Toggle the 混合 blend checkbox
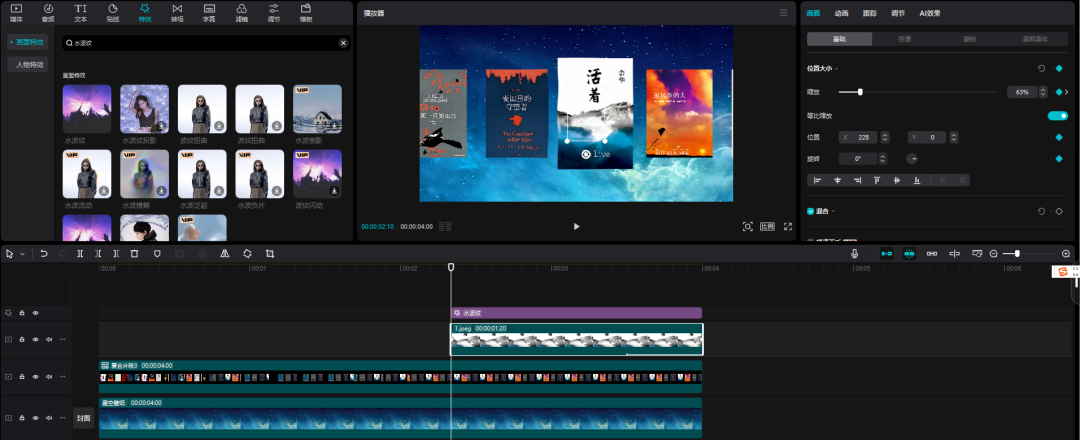 811,211
